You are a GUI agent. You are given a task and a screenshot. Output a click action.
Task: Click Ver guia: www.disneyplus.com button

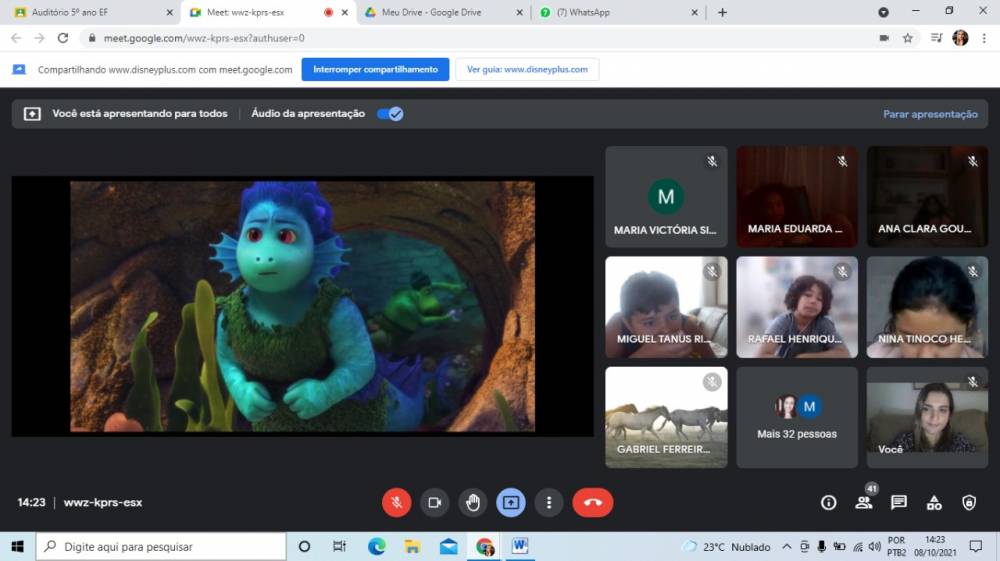coord(527,70)
